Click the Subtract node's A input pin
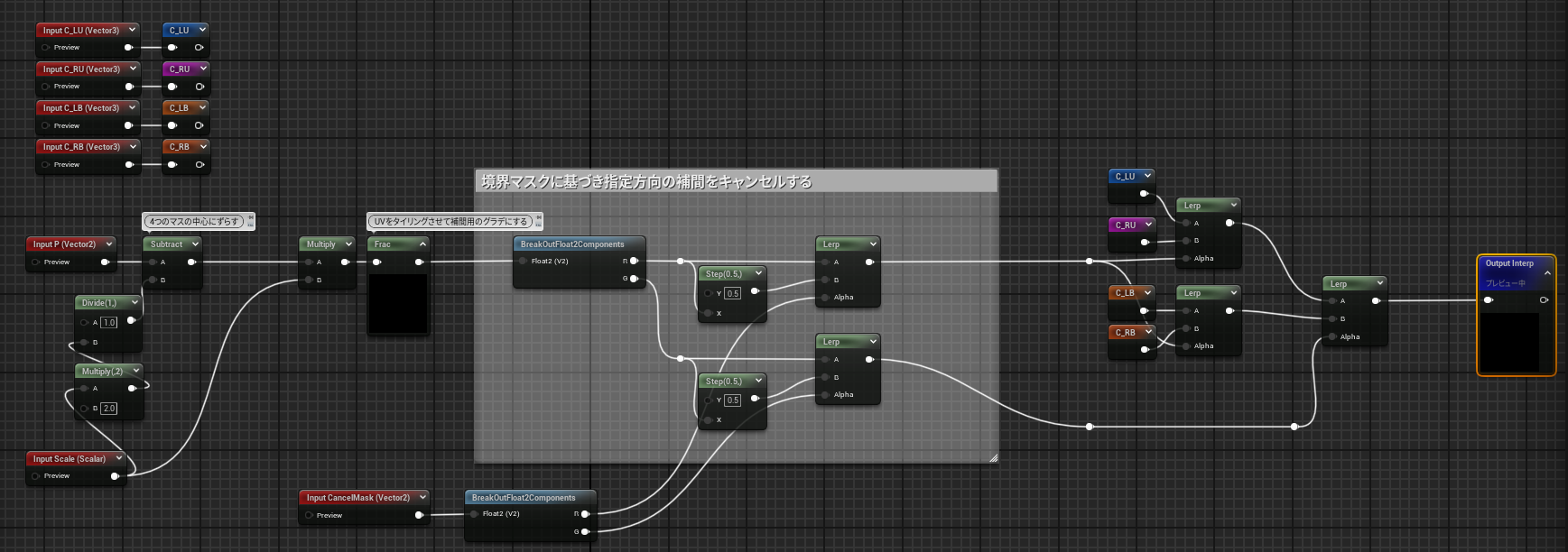 click(x=153, y=262)
